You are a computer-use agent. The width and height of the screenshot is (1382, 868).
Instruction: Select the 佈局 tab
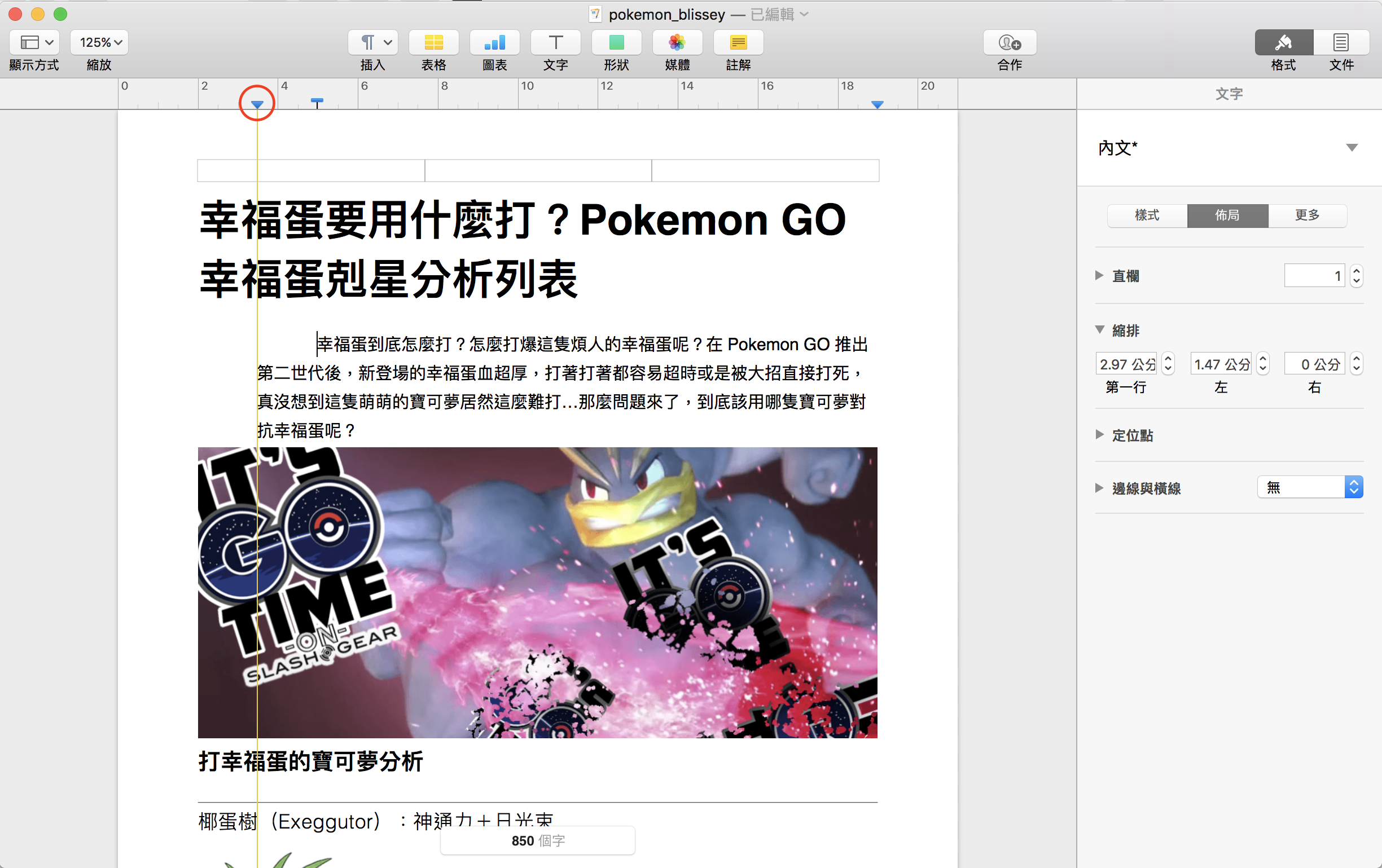(1227, 215)
